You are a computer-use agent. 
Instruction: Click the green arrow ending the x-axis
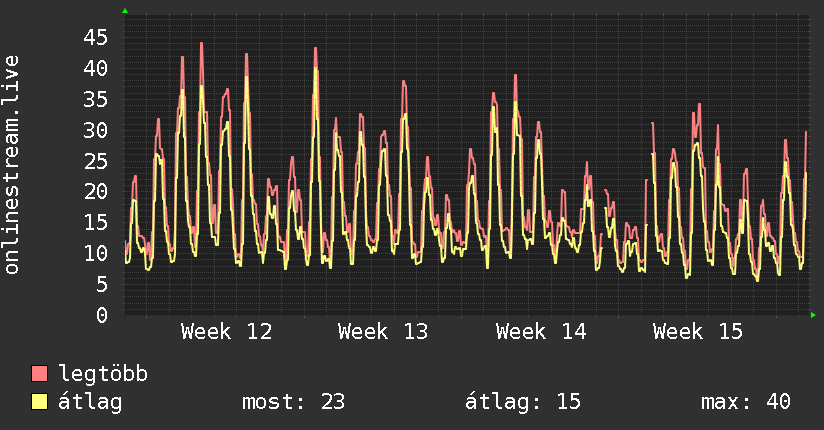pos(813,315)
